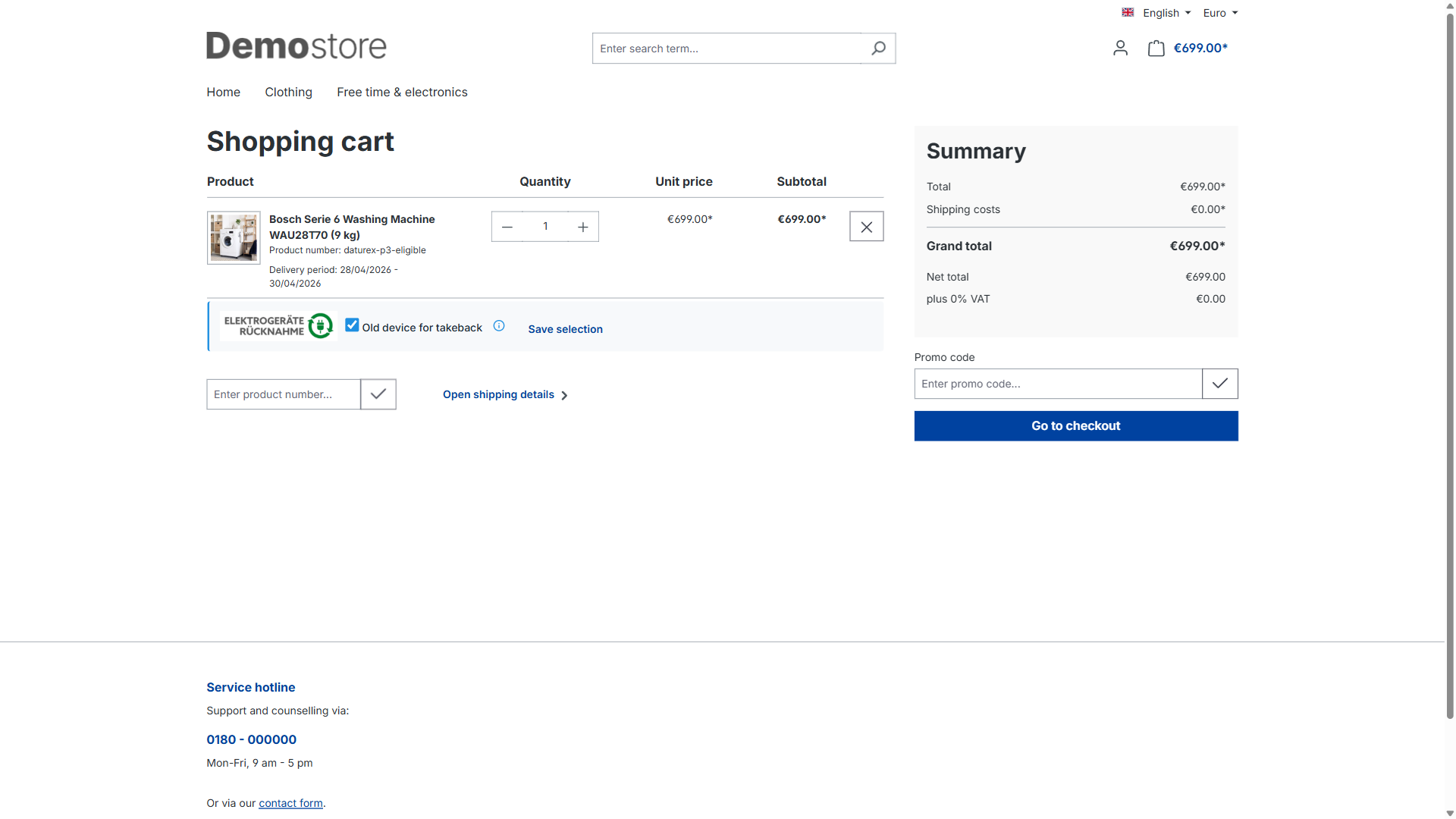This screenshot has height=819, width=1456.
Task: Open the contact form link
Action: 291,804
